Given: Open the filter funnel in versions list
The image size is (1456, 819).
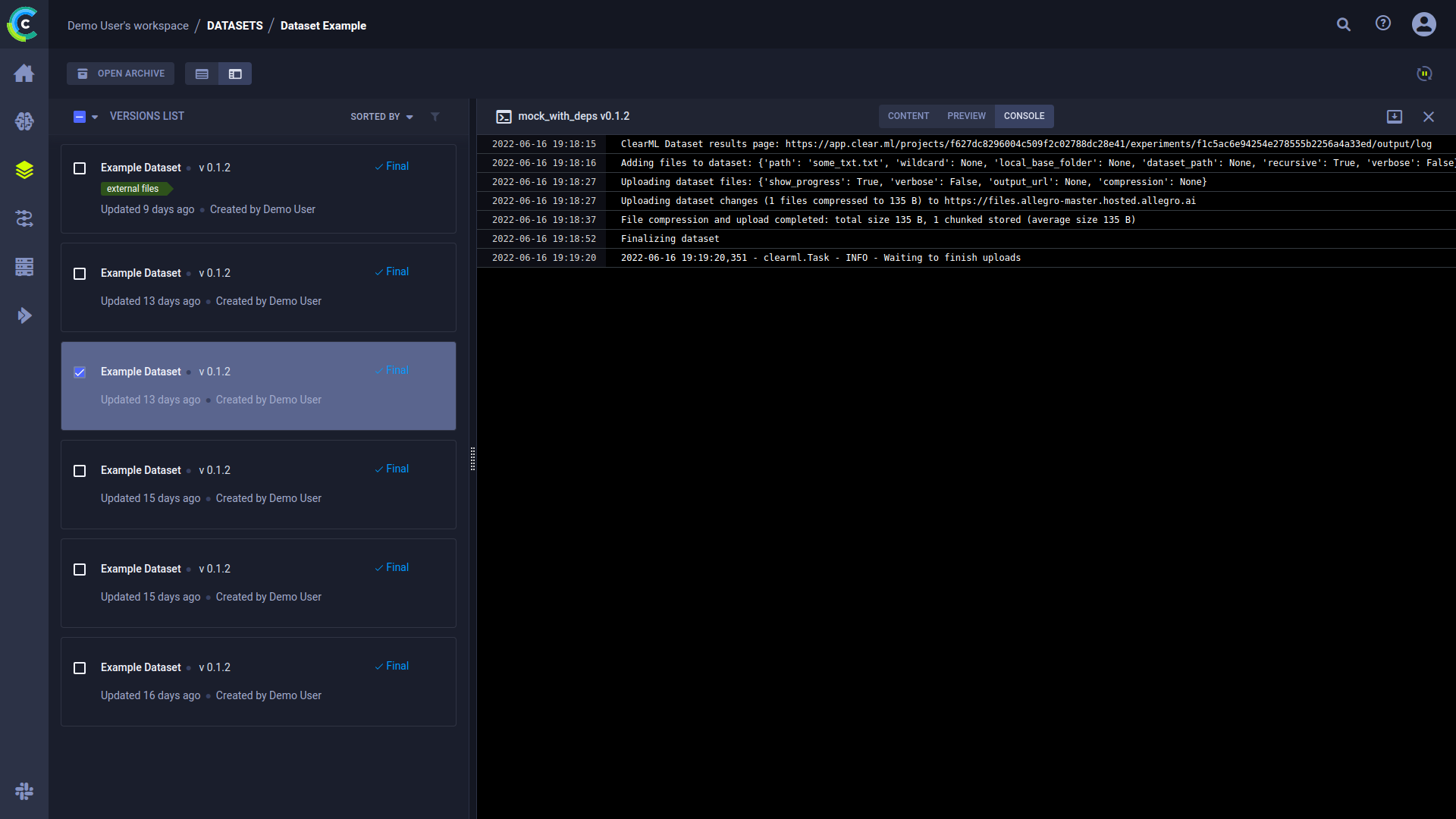Looking at the screenshot, I should pos(435,117).
